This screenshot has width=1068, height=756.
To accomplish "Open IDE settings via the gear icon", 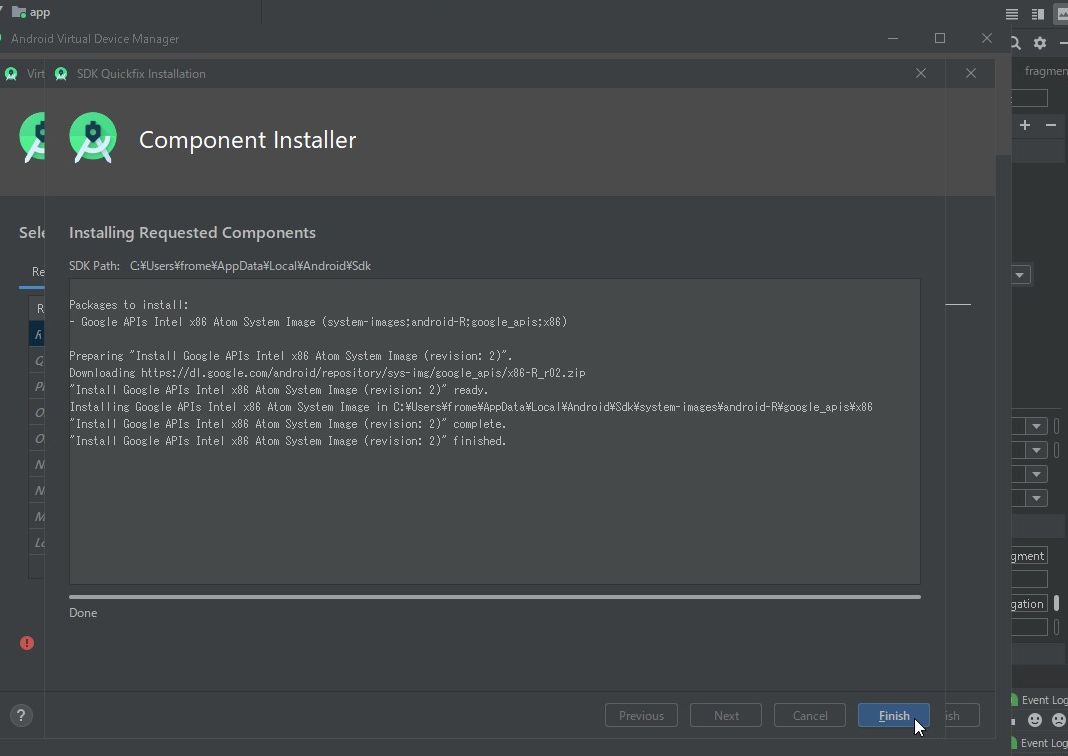I will pyautogui.click(x=1039, y=44).
